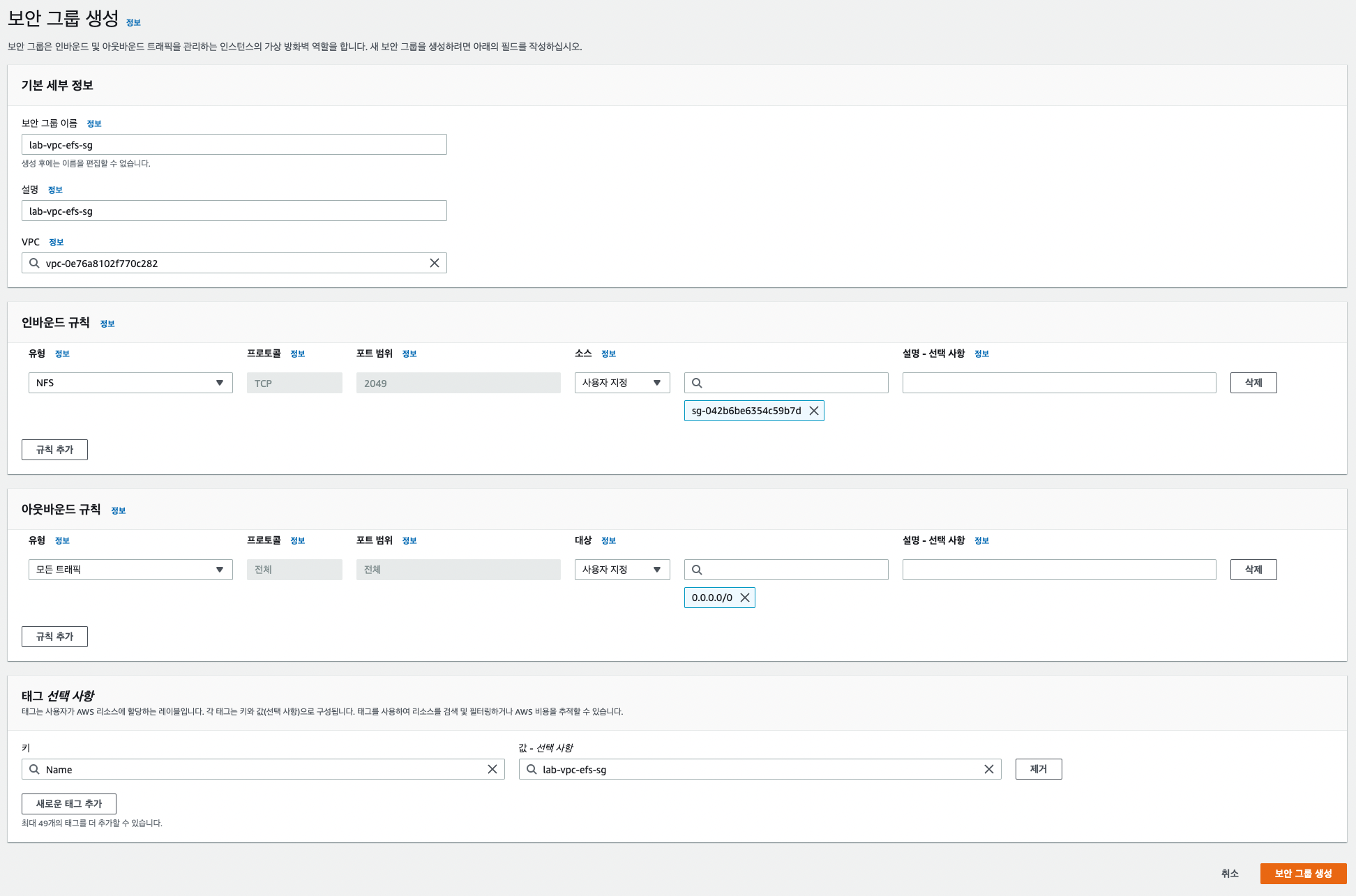Open outbound 사용자 지정 destination dropdown
1356x896 pixels.
[x=621, y=570]
